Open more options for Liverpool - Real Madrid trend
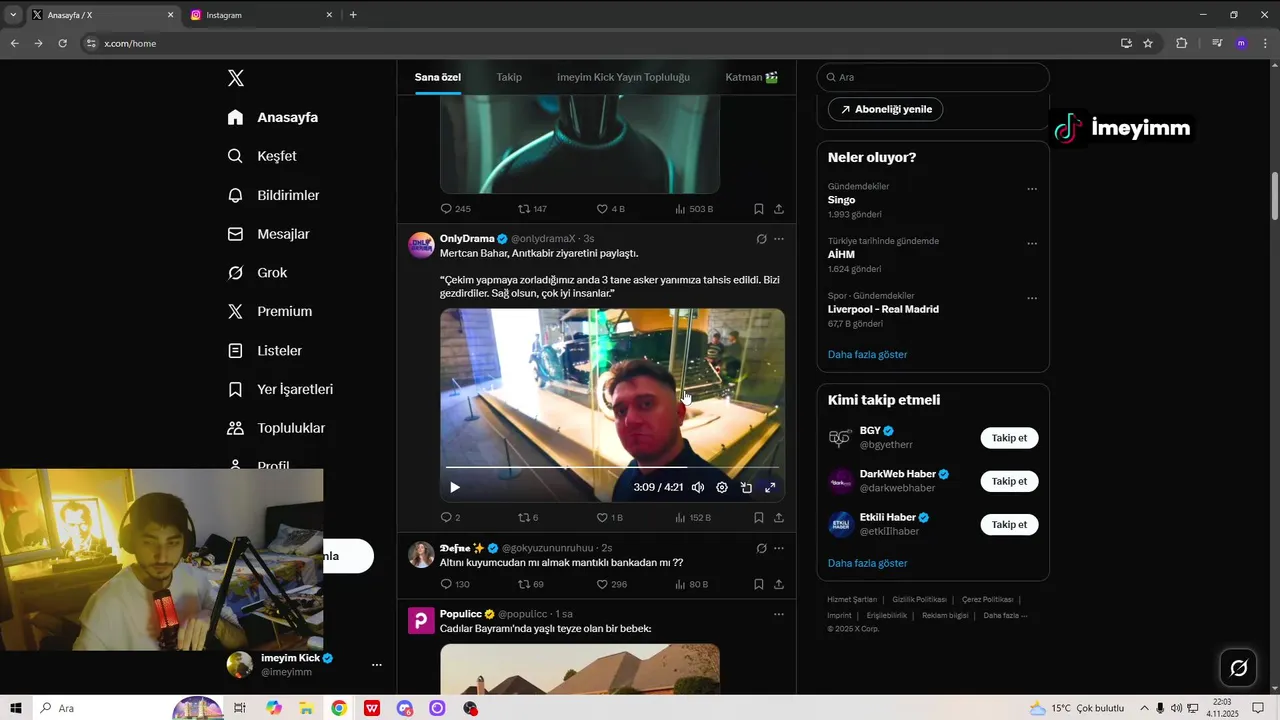Viewport: 1280px width, 720px height. (1032, 298)
